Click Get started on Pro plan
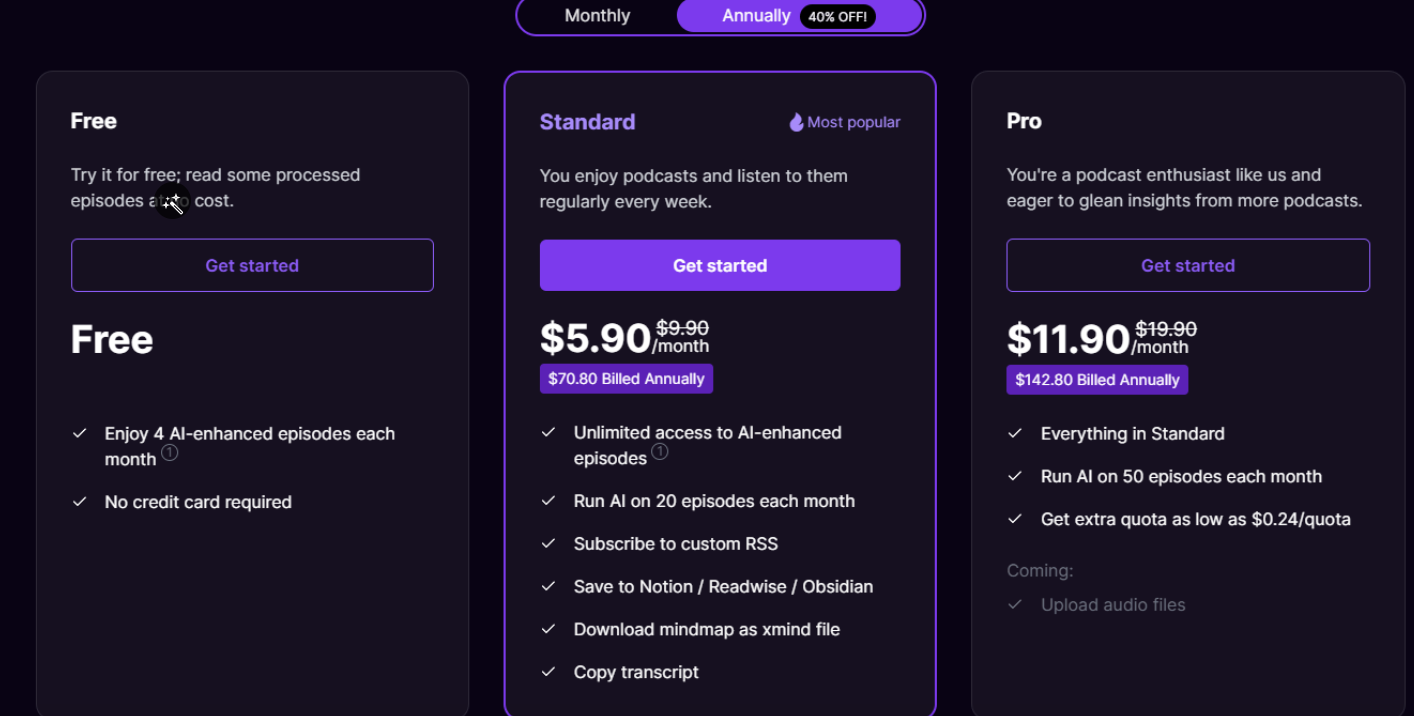The height and width of the screenshot is (716, 1414). pos(1188,265)
